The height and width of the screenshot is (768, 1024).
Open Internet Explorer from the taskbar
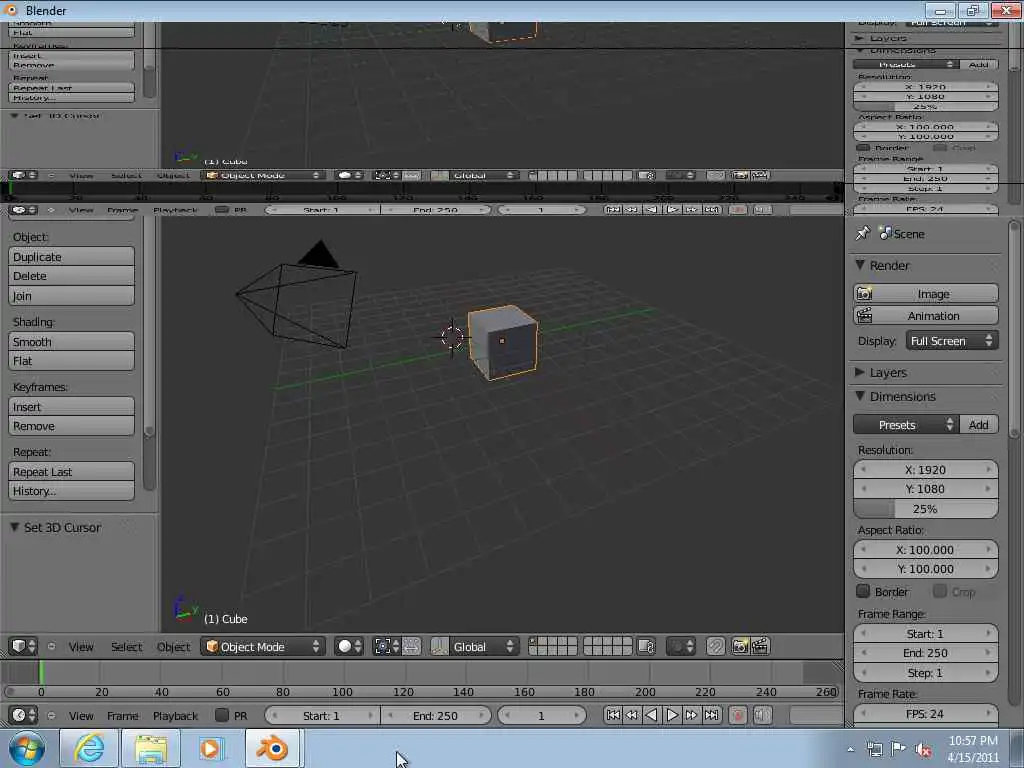(x=89, y=748)
